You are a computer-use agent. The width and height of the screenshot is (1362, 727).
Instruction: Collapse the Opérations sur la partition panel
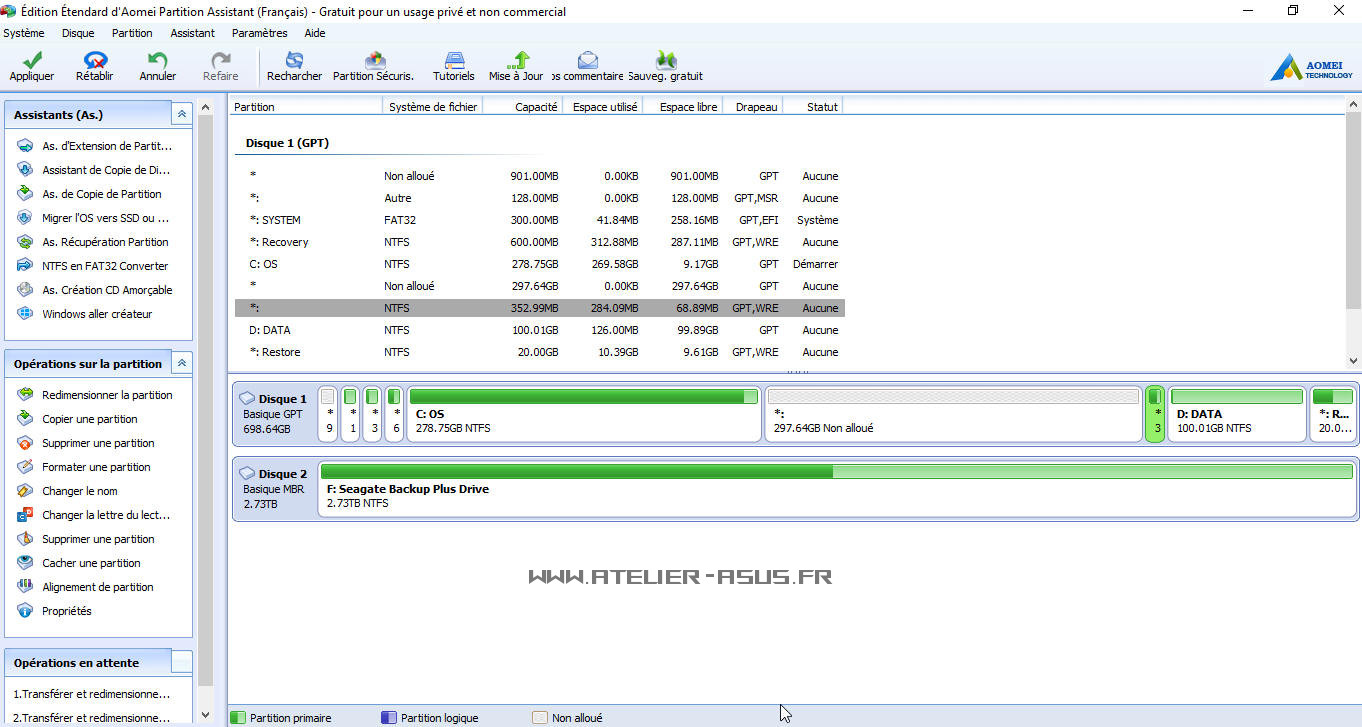181,364
